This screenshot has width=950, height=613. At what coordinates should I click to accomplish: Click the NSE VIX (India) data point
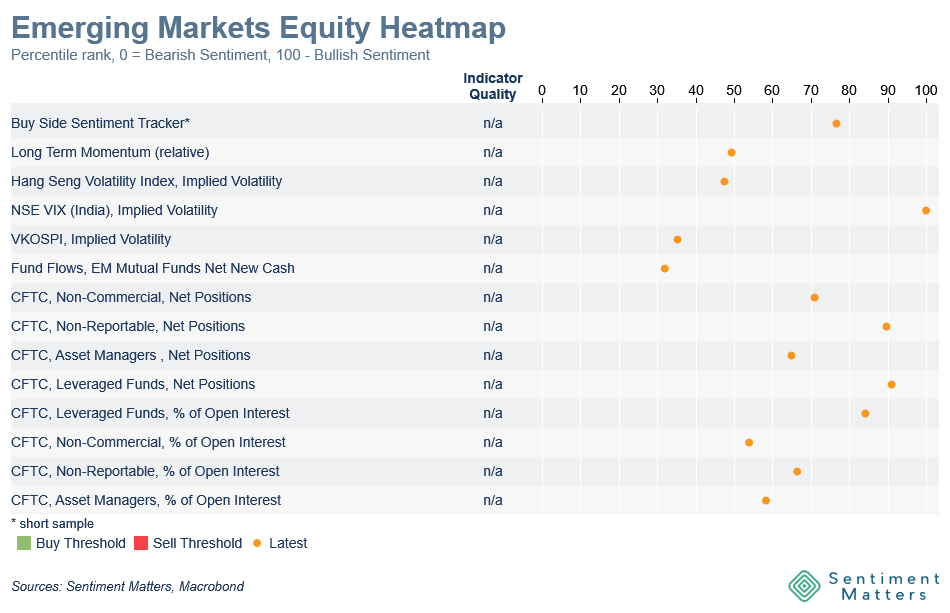(926, 210)
